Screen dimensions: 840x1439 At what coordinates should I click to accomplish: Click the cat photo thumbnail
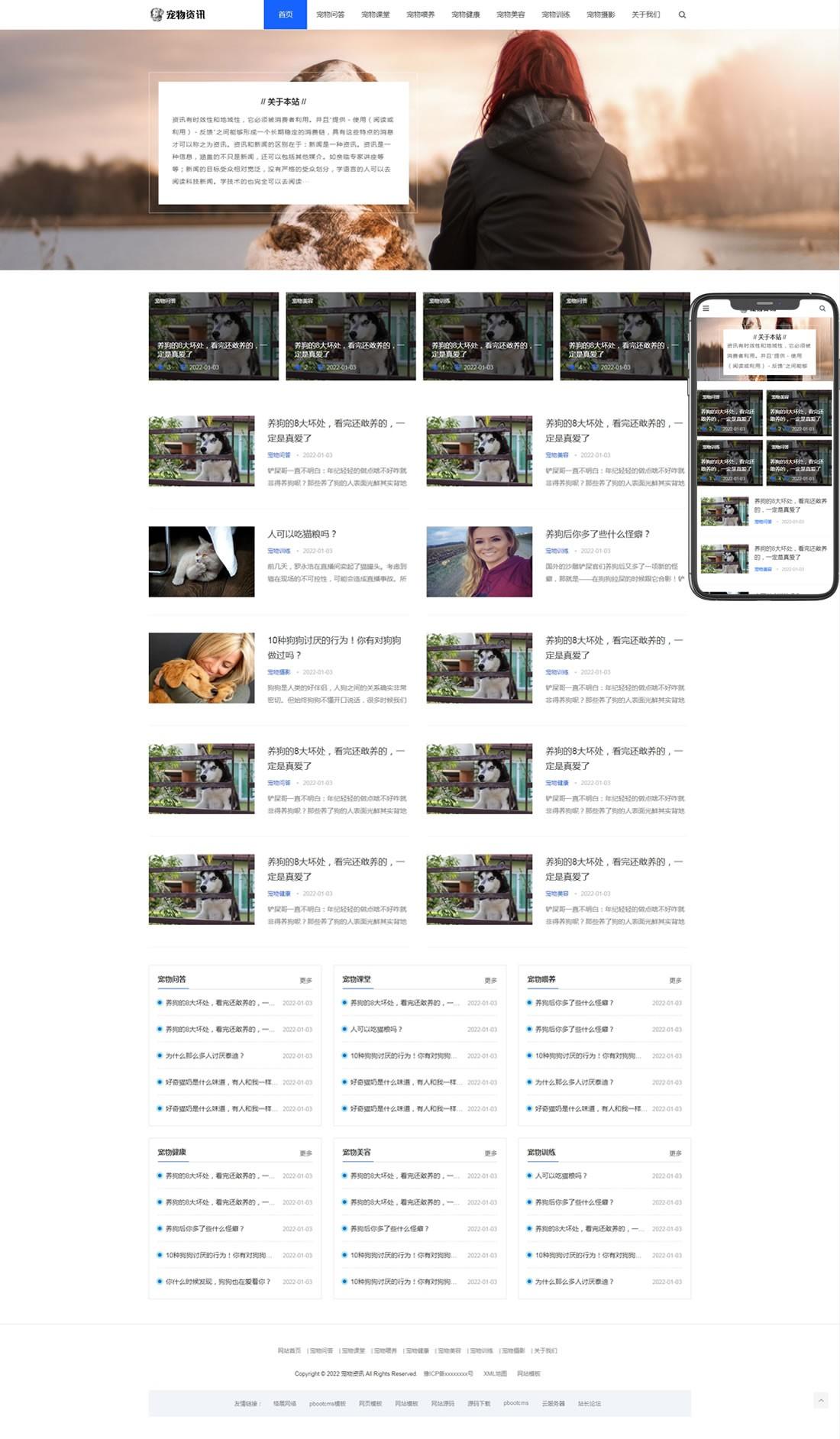(x=202, y=561)
